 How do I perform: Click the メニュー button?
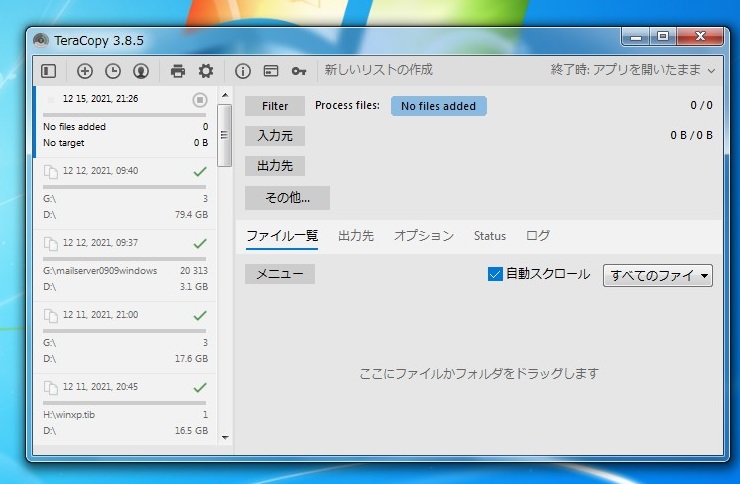(280, 274)
